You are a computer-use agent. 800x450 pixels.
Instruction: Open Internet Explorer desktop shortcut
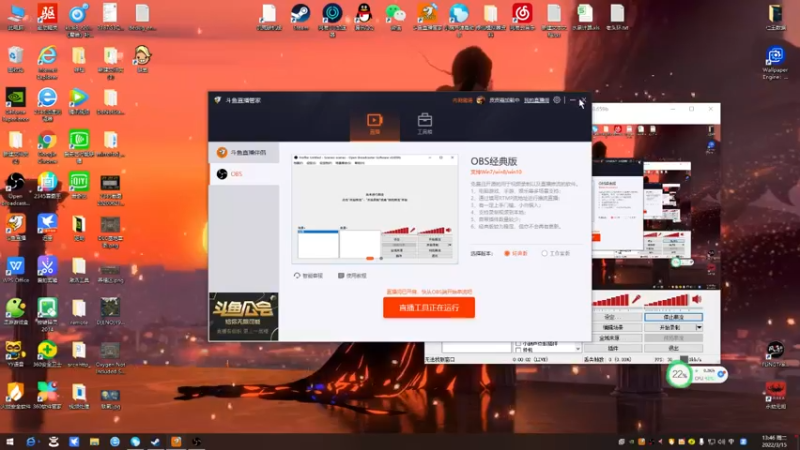[x=47, y=62]
